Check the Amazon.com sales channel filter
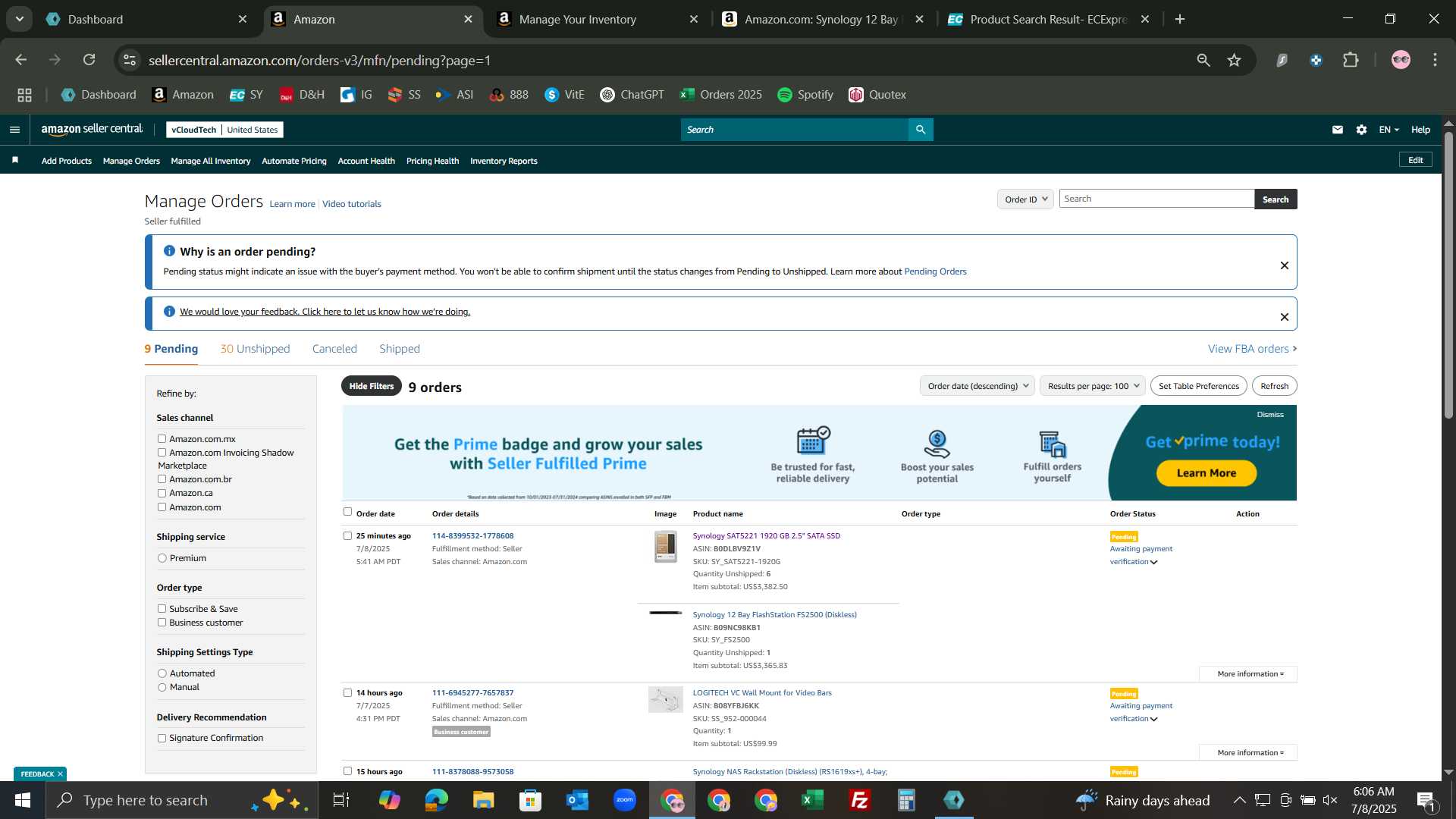This screenshot has width=1456, height=819. tap(162, 507)
